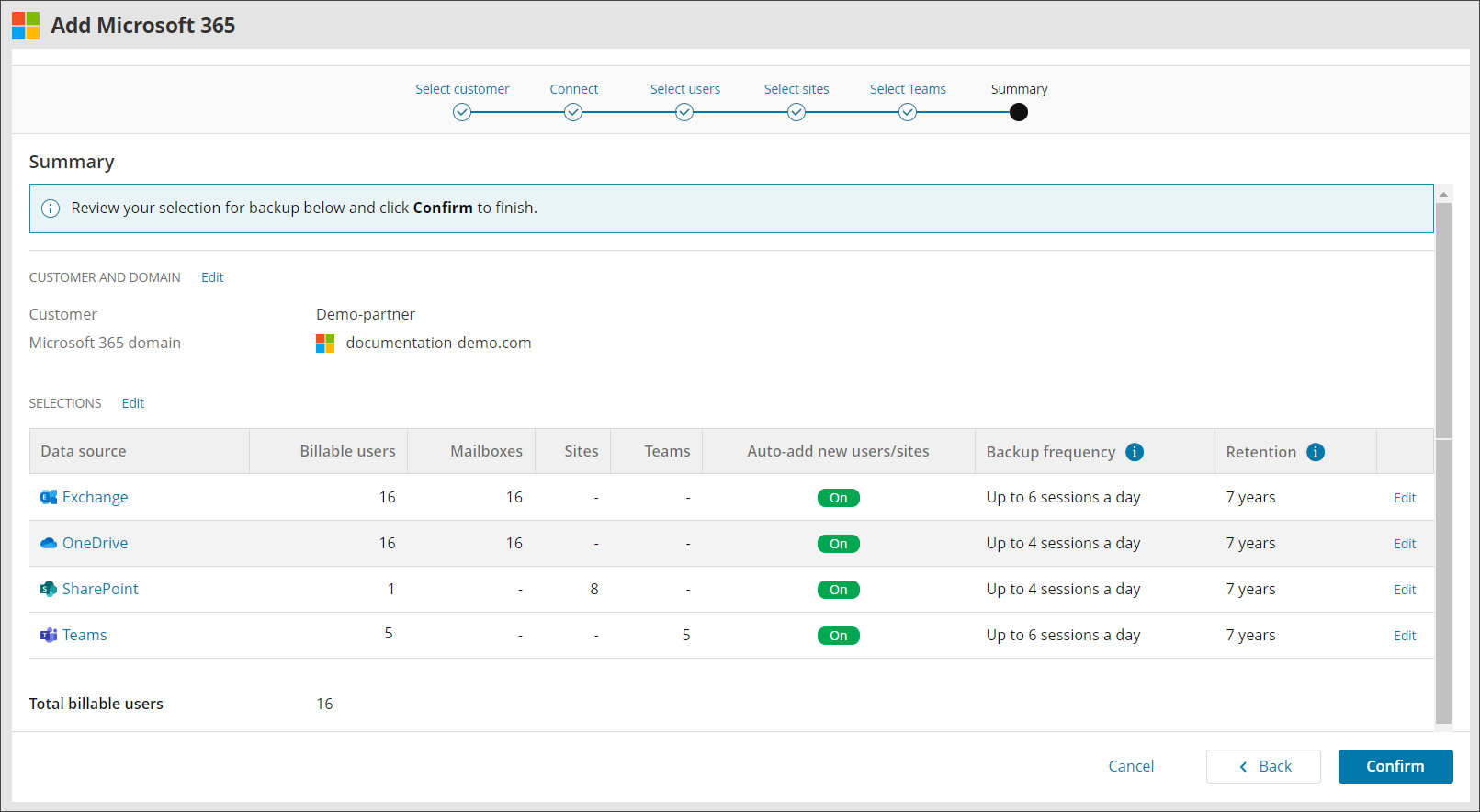The height and width of the screenshot is (812, 1480).
Task: Click the Exchange icon in data sources
Action: [49, 497]
